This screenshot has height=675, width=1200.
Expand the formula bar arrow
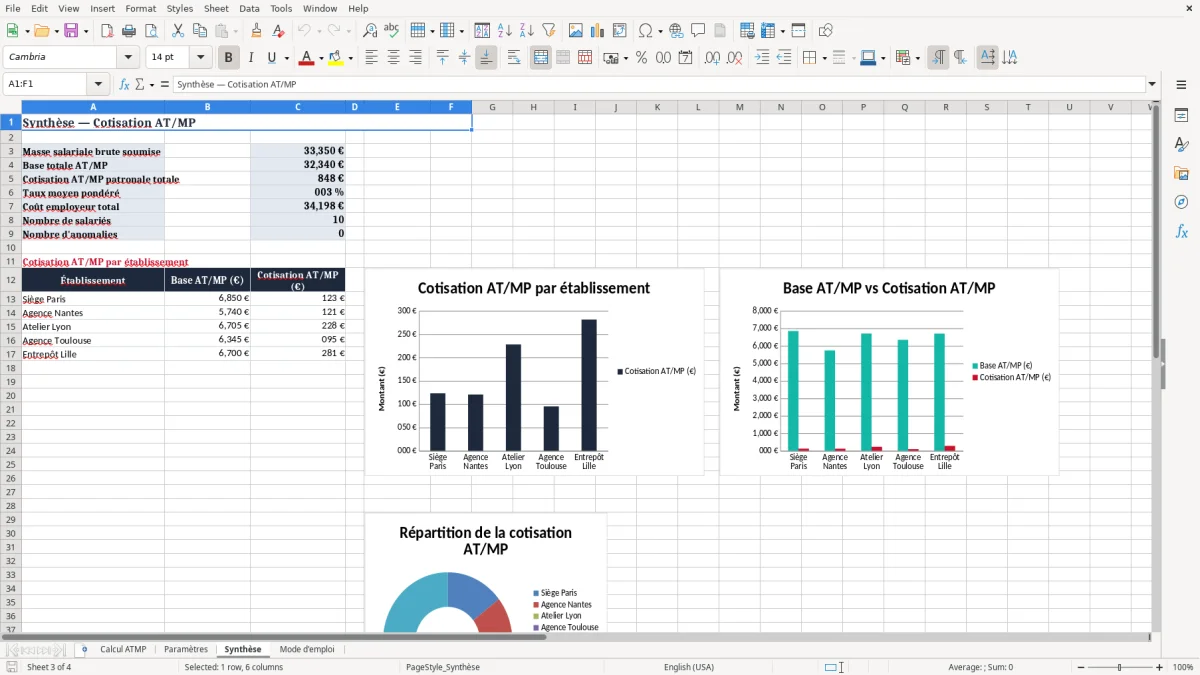point(1152,84)
